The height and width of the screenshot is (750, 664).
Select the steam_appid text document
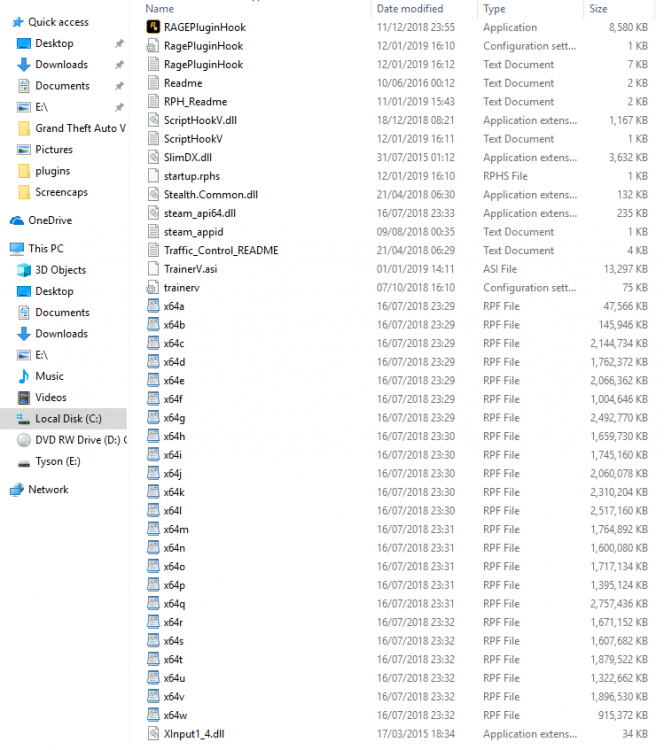193,232
